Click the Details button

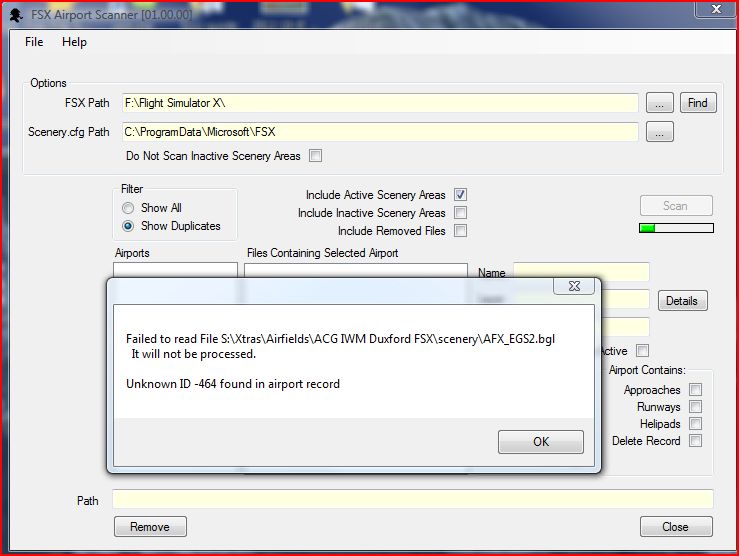(682, 301)
